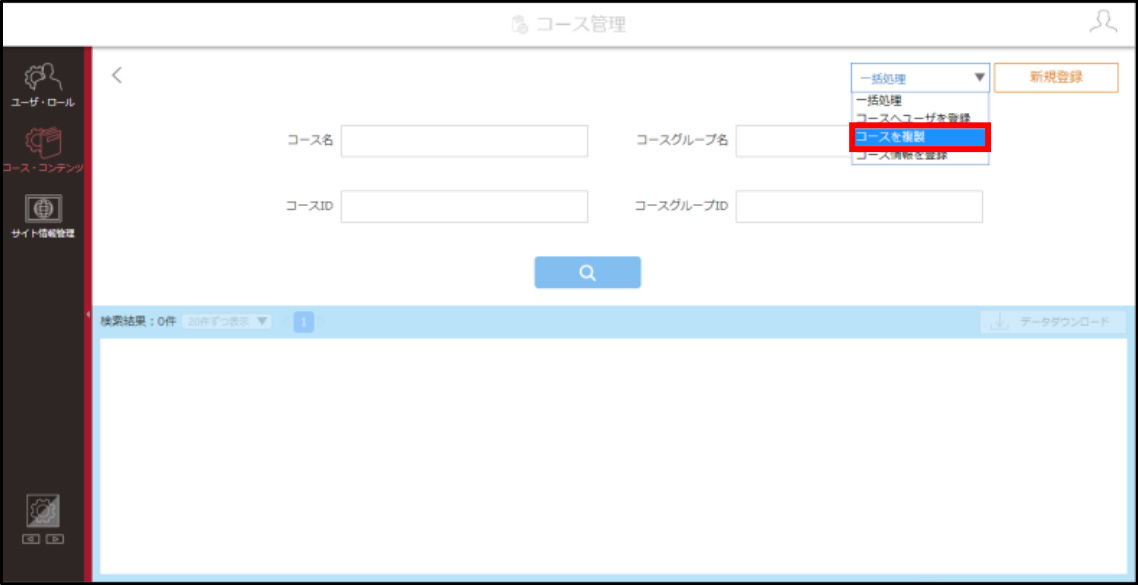Click the コースグループID input field

(859, 207)
